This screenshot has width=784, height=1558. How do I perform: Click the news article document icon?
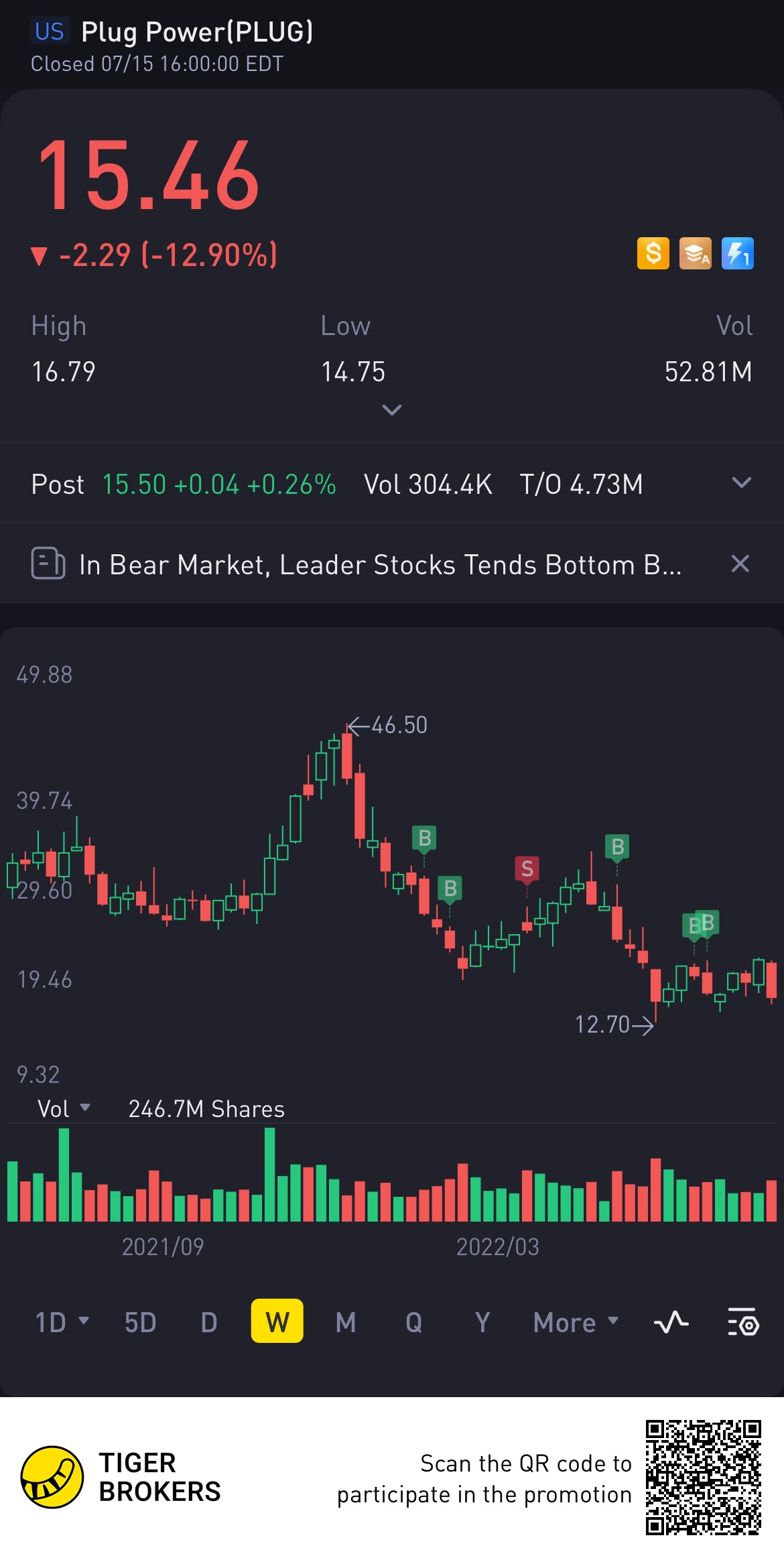point(48,564)
